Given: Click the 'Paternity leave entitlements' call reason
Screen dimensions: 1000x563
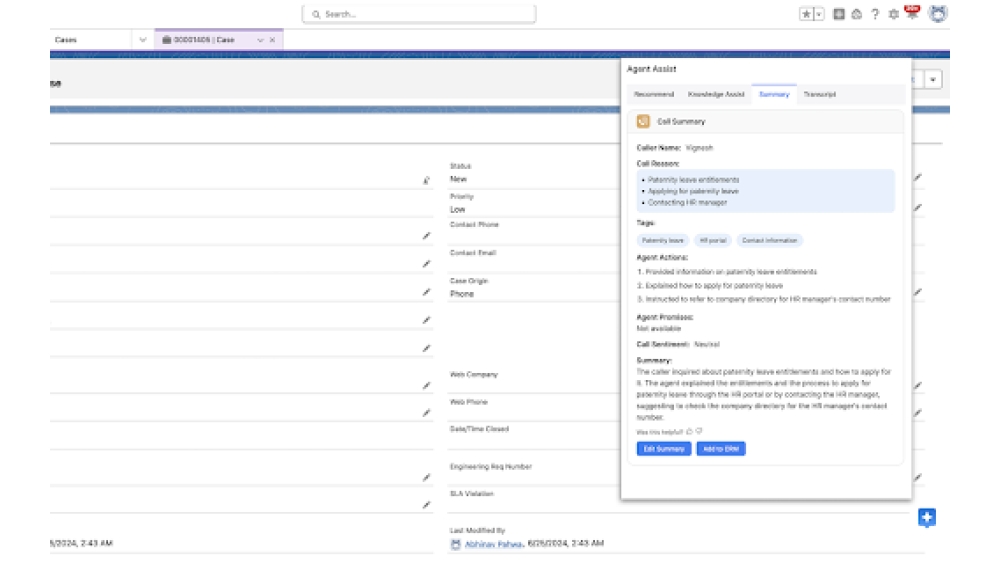Looking at the screenshot, I should pyautogui.click(x=693, y=180).
